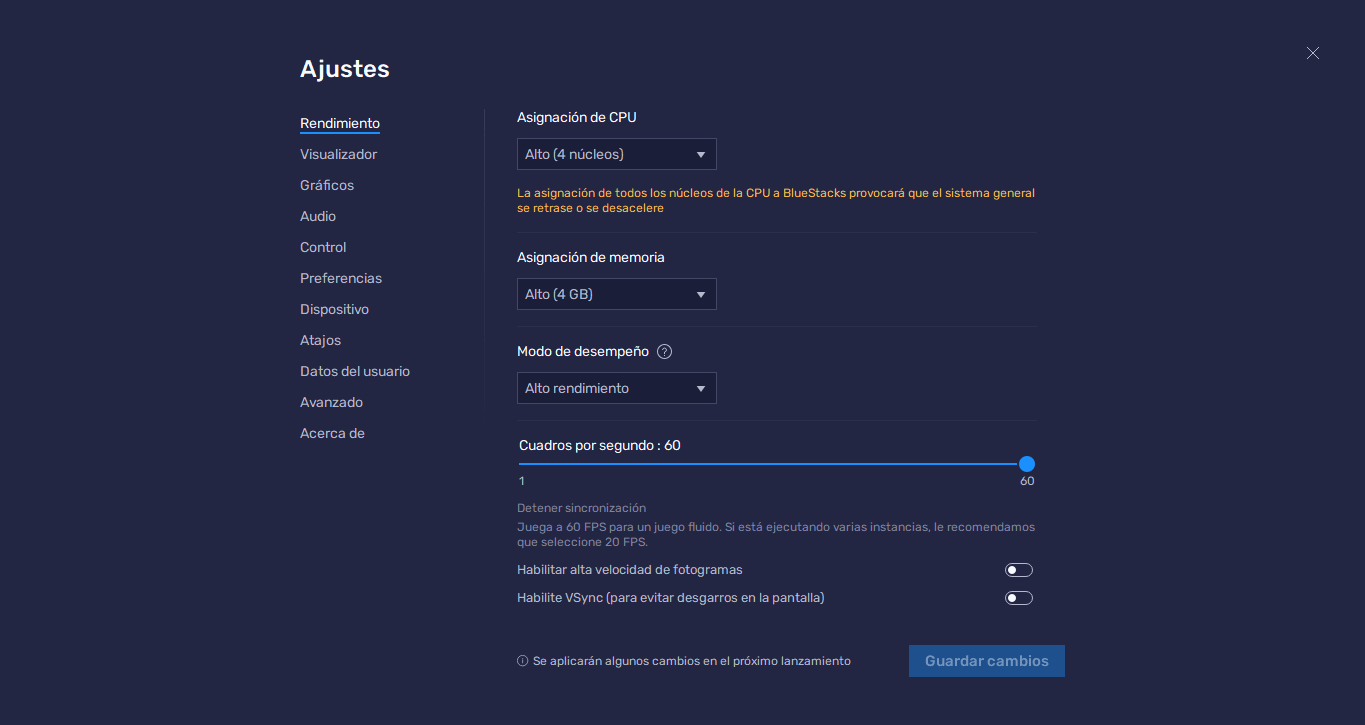Viewport: 1365px width, 725px height.
Task: Open the Control settings section
Action: (323, 247)
